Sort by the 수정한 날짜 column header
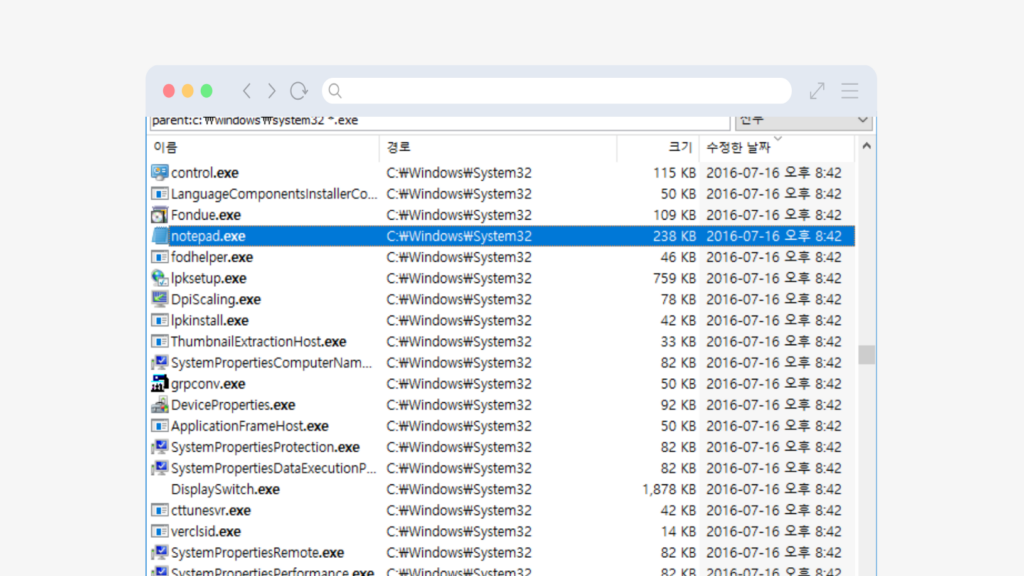1024x576 pixels. click(x=738, y=147)
